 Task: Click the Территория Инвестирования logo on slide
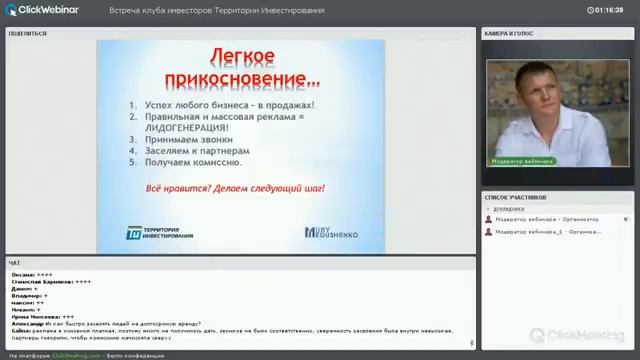(x=160, y=233)
